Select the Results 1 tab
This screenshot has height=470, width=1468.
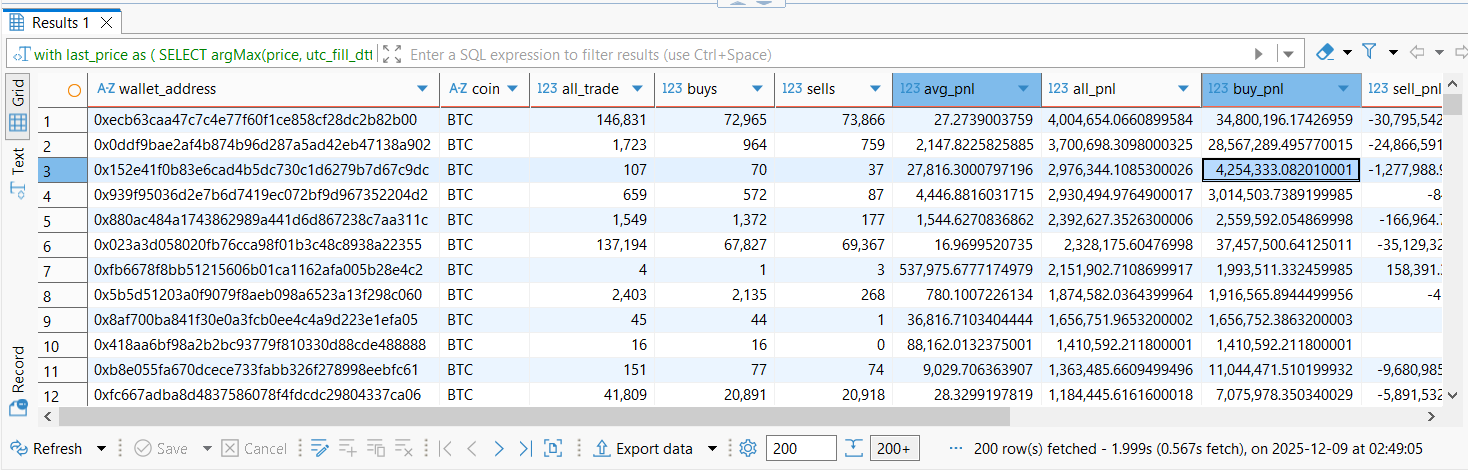click(x=60, y=22)
